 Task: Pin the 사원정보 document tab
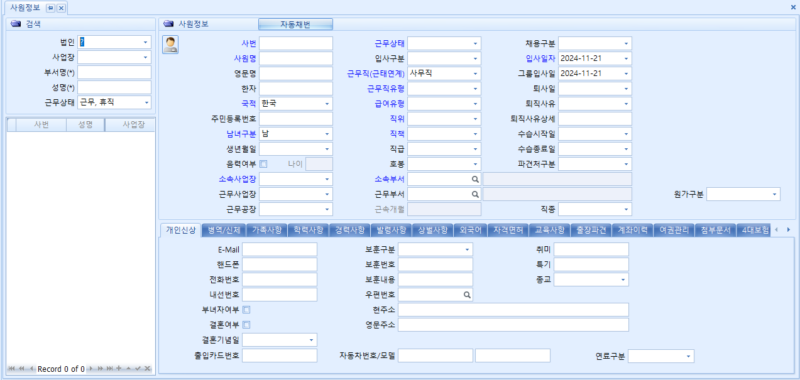coord(51,8)
